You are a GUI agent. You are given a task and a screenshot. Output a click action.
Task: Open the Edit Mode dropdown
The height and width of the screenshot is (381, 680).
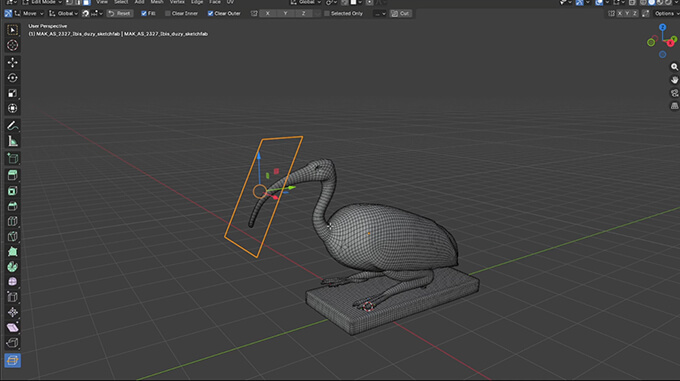(x=42, y=2)
